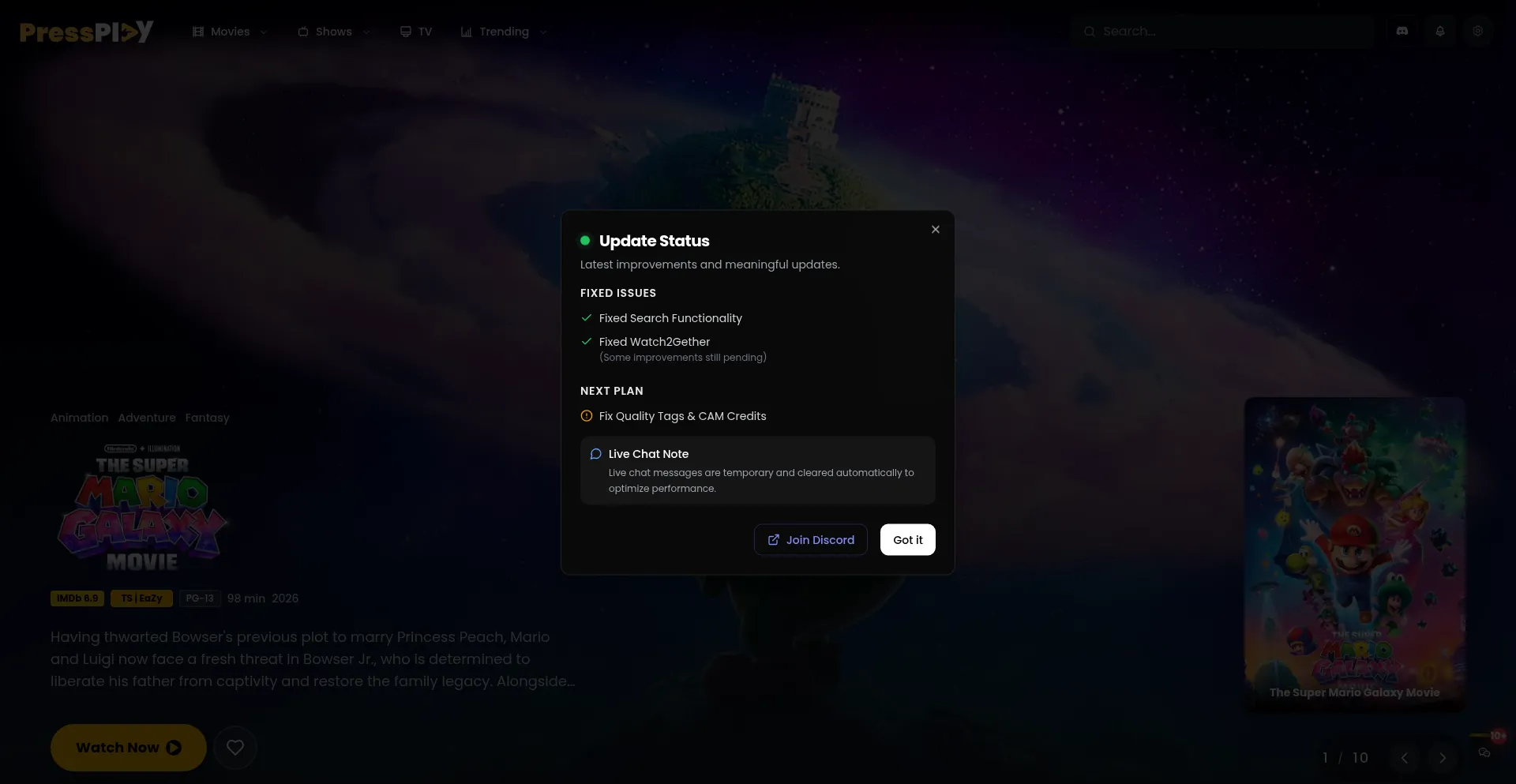This screenshot has height=784, width=1516.
Task: Click the Join Discord external-link icon
Action: click(x=774, y=540)
